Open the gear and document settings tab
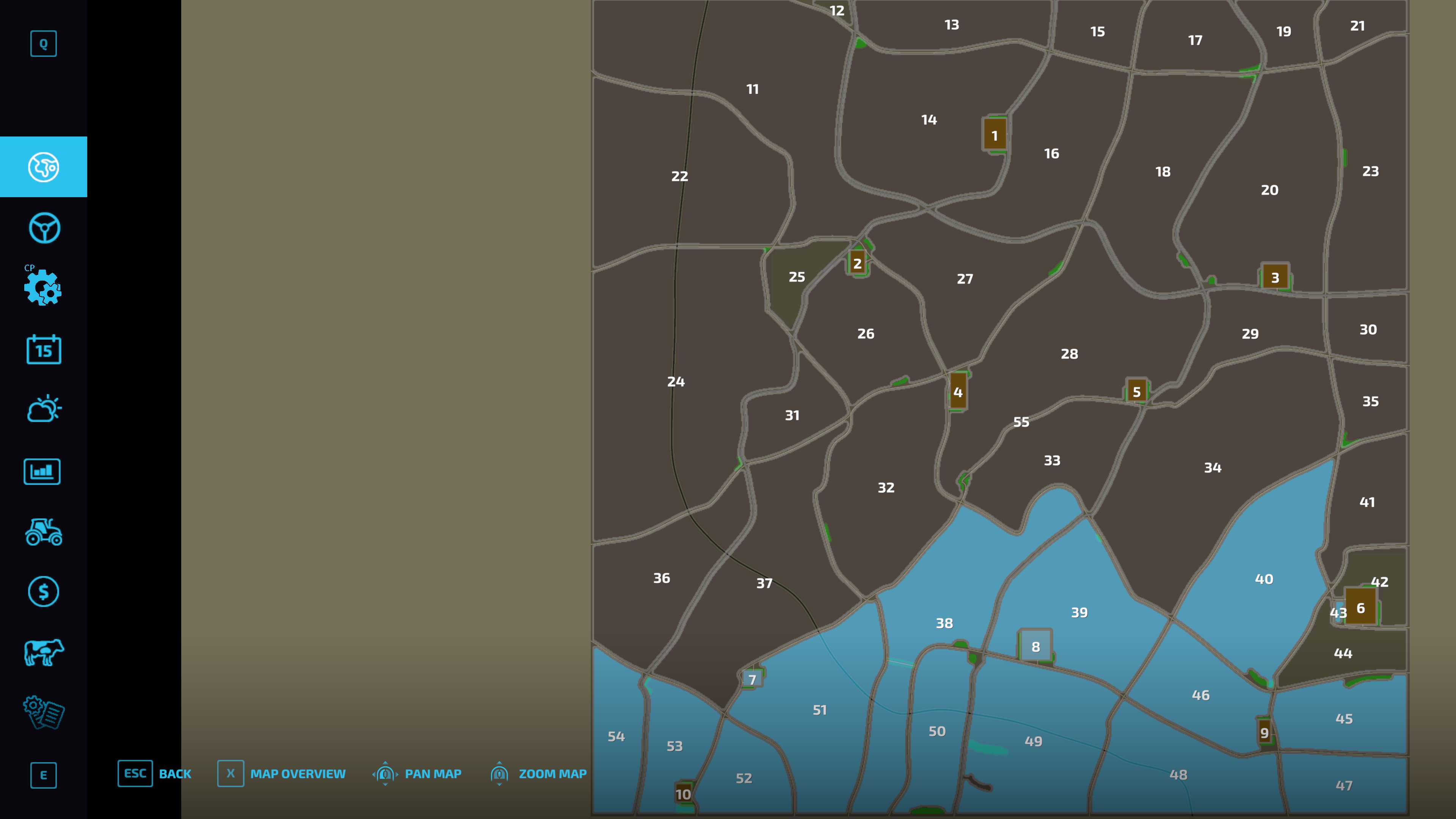This screenshot has height=819, width=1456. [x=44, y=712]
